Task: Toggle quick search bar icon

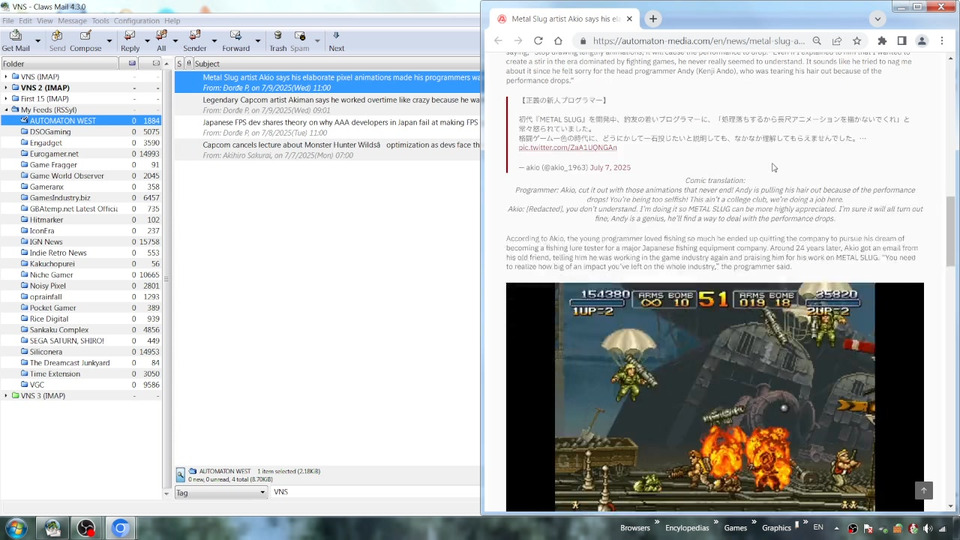Action: 180,474
